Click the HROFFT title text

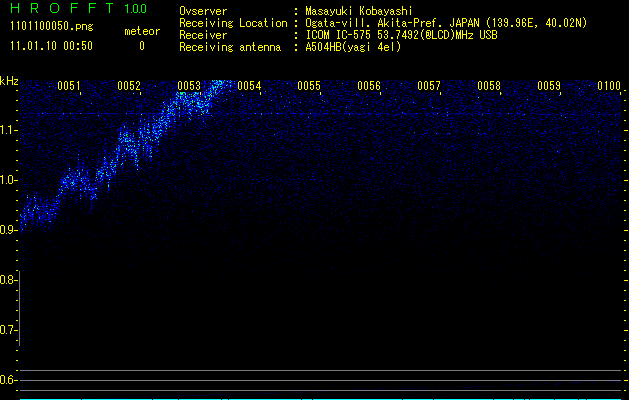(62, 8)
